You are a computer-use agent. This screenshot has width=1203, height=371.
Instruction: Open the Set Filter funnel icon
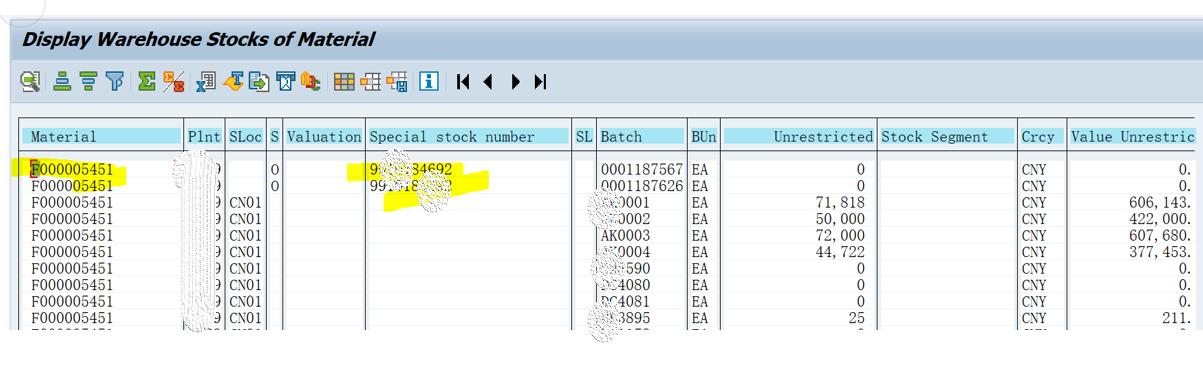click(116, 81)
